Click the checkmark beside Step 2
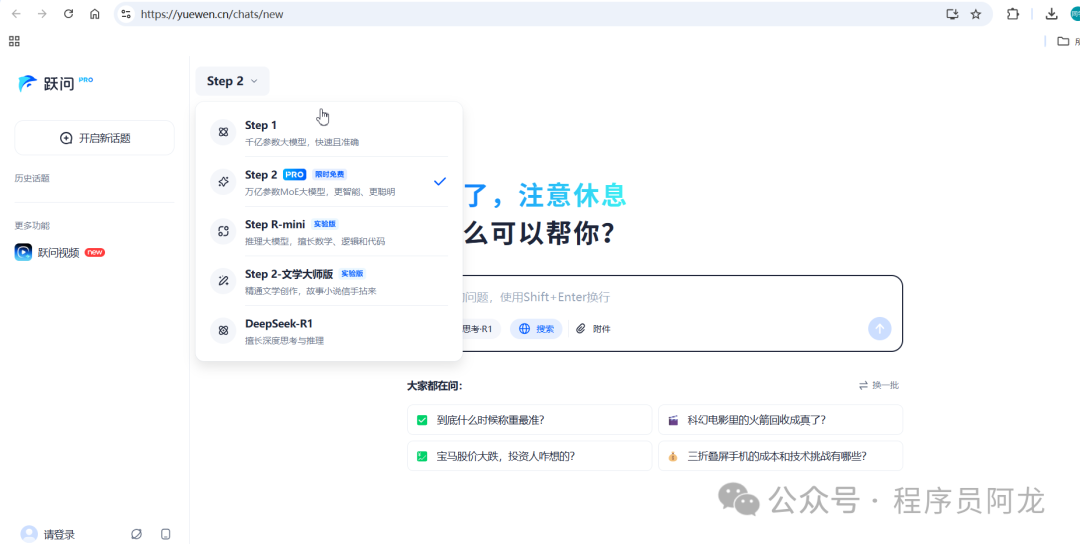This screenshot has width=1080, height=544. [x=440, y=182]
